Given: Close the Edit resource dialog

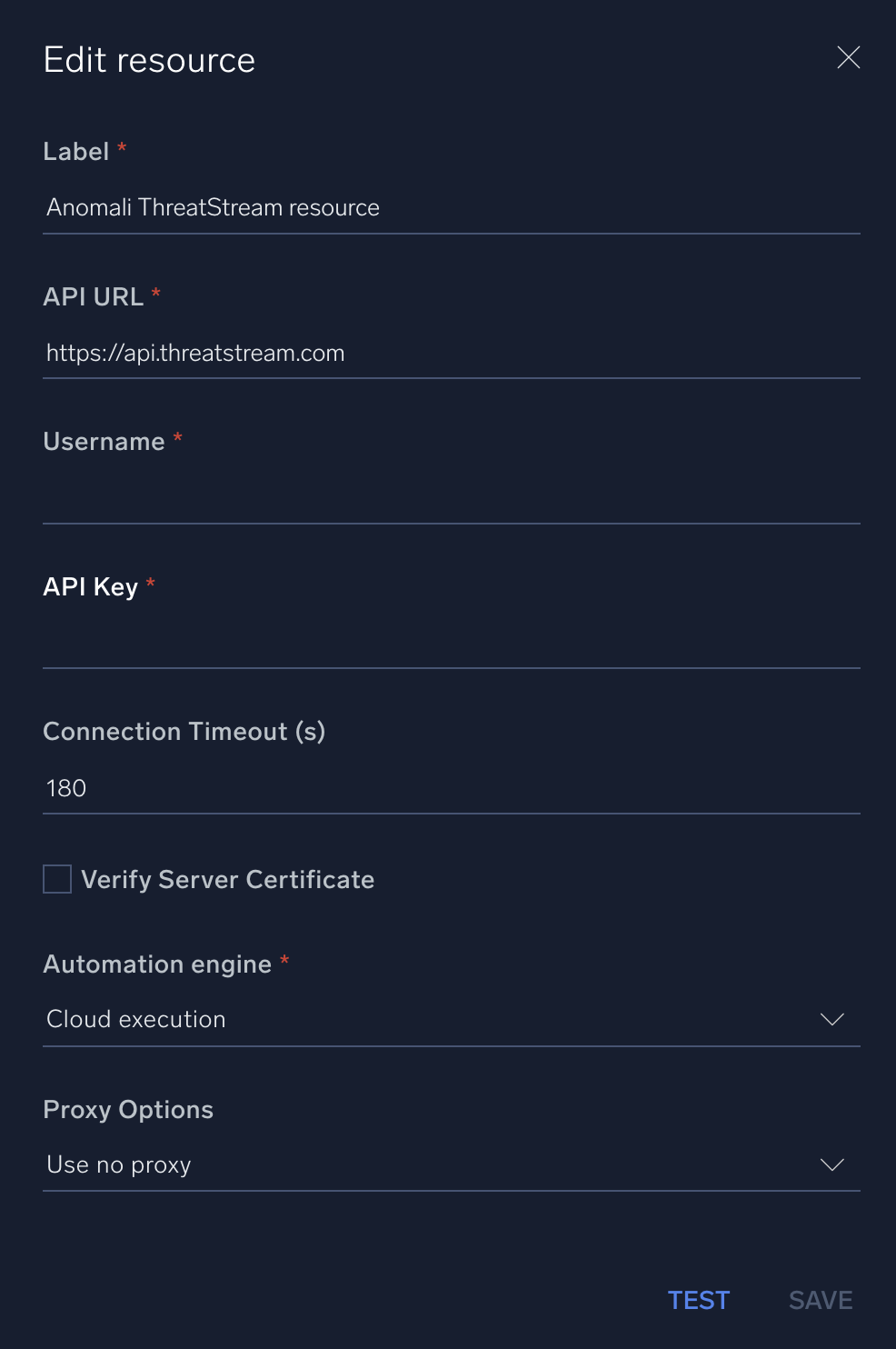Looking at the screenshot, I should (848, 57).
